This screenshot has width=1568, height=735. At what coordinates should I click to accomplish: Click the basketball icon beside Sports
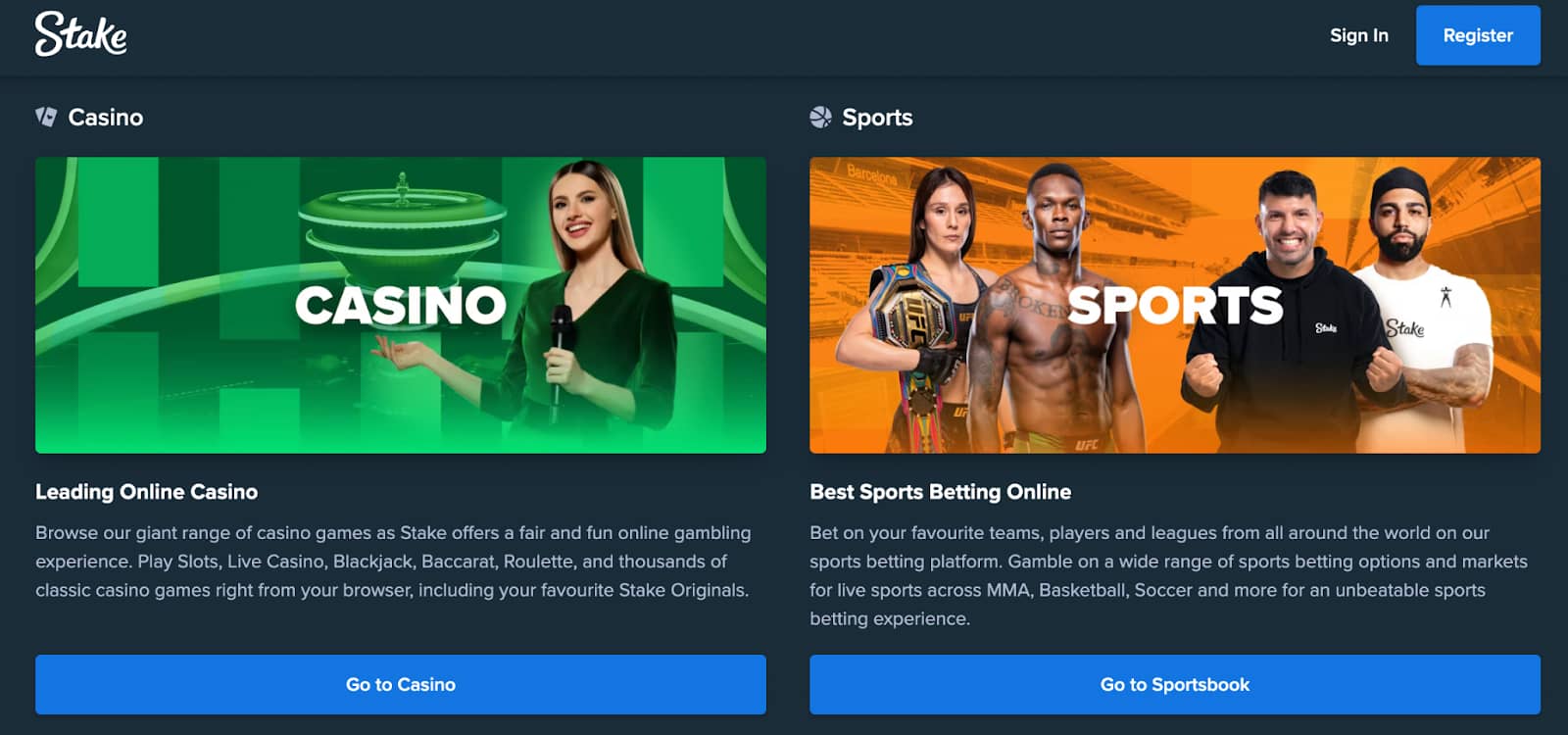(x=820, y=117)
